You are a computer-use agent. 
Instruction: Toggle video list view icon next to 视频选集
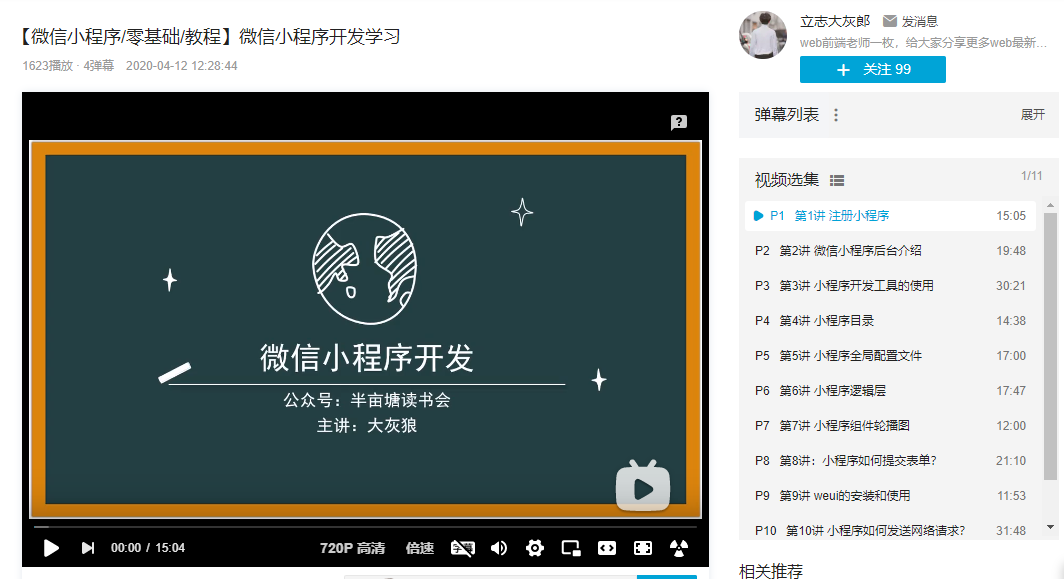pos(837,181)
